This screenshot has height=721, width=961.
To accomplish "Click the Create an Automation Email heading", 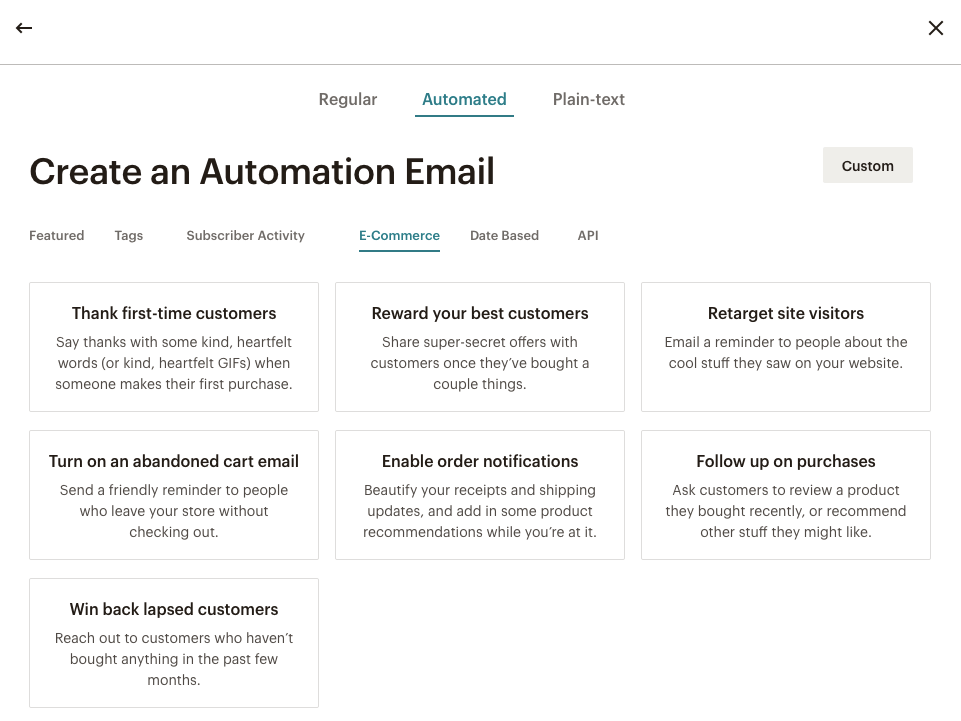I will coord(262,172).
